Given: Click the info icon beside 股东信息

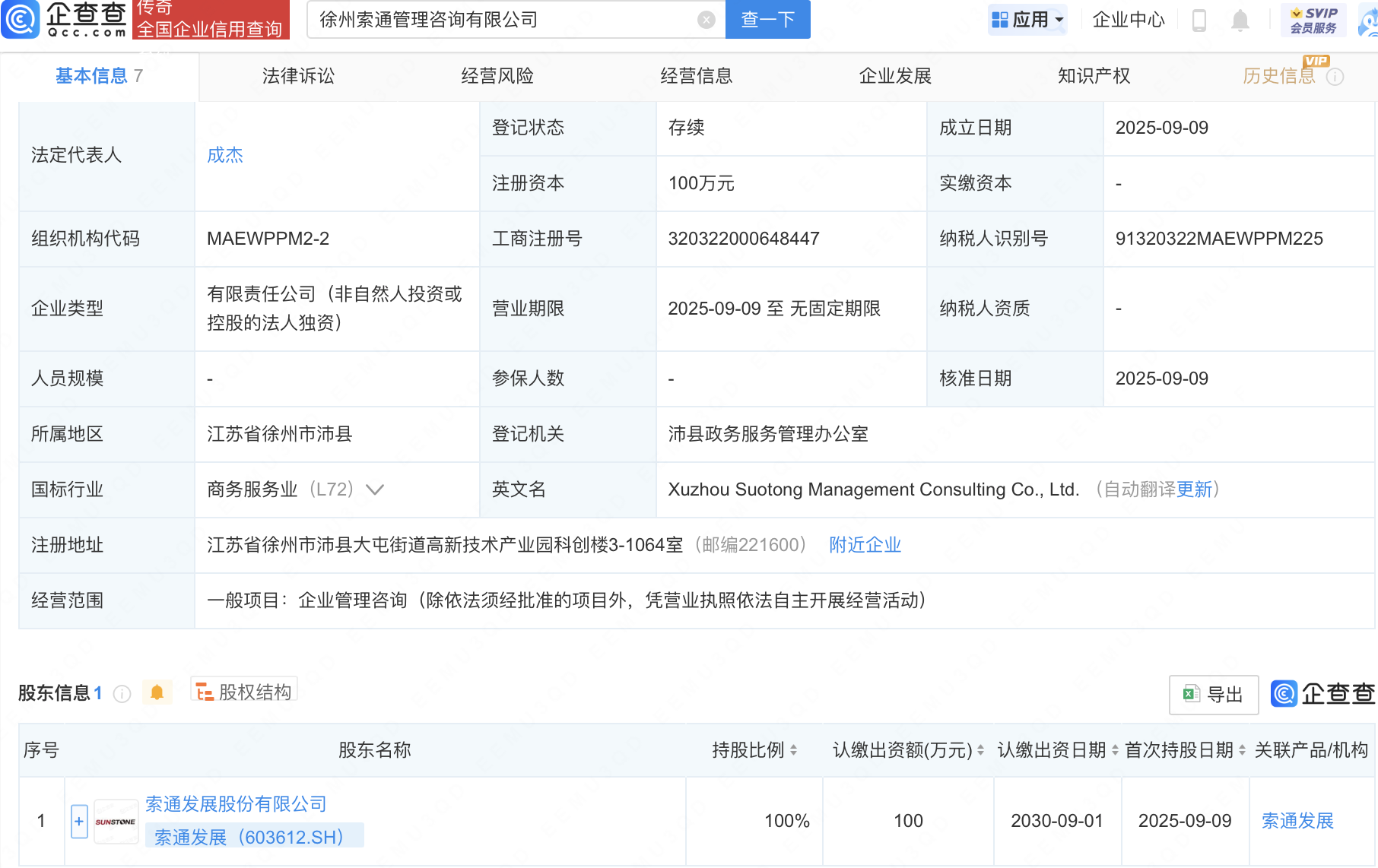Looking at the screenshot, I should (x=122, y=693).
